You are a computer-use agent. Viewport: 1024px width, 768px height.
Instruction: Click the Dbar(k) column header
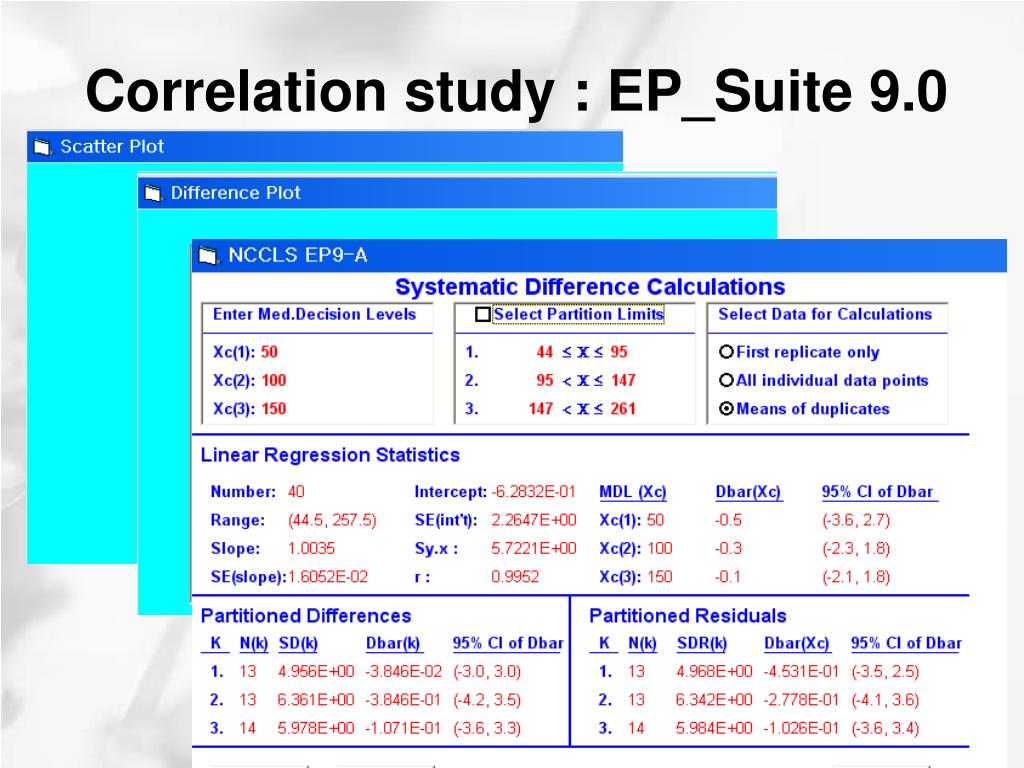pos(393,643)
